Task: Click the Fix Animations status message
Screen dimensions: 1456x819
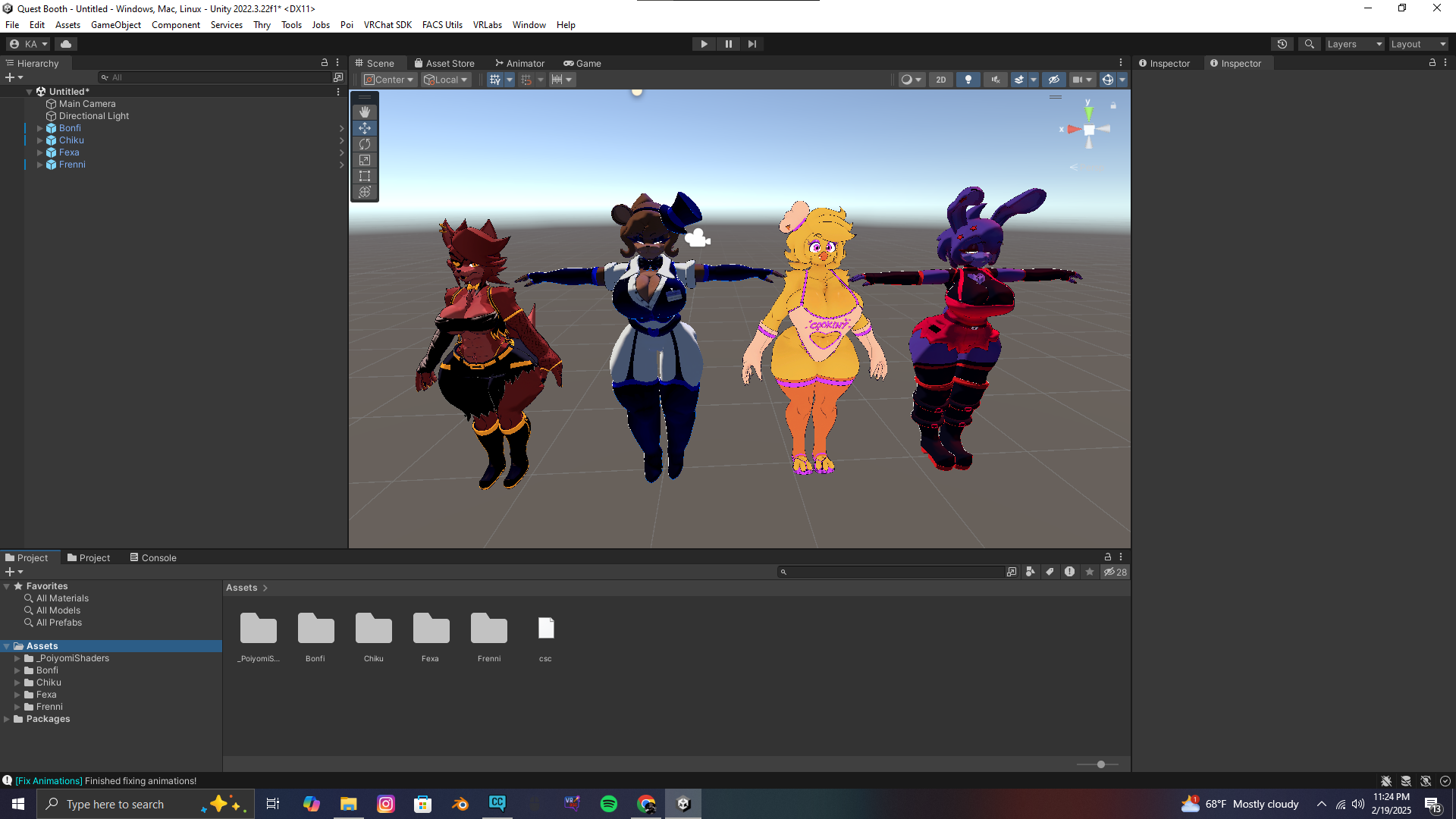Action: pyautogui.click(x=105, y=781)
